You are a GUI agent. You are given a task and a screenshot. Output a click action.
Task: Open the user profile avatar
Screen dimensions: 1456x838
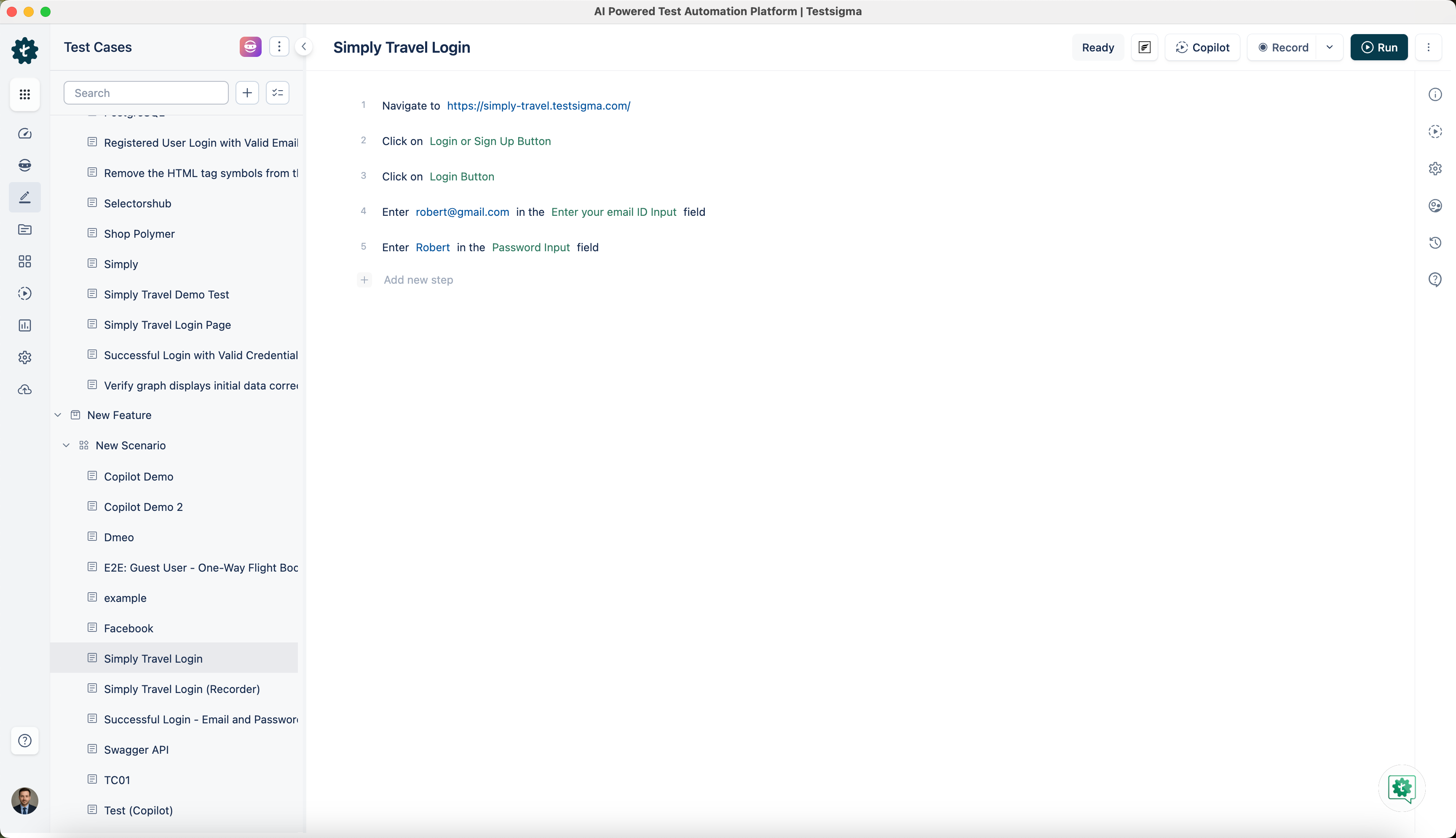25,800
